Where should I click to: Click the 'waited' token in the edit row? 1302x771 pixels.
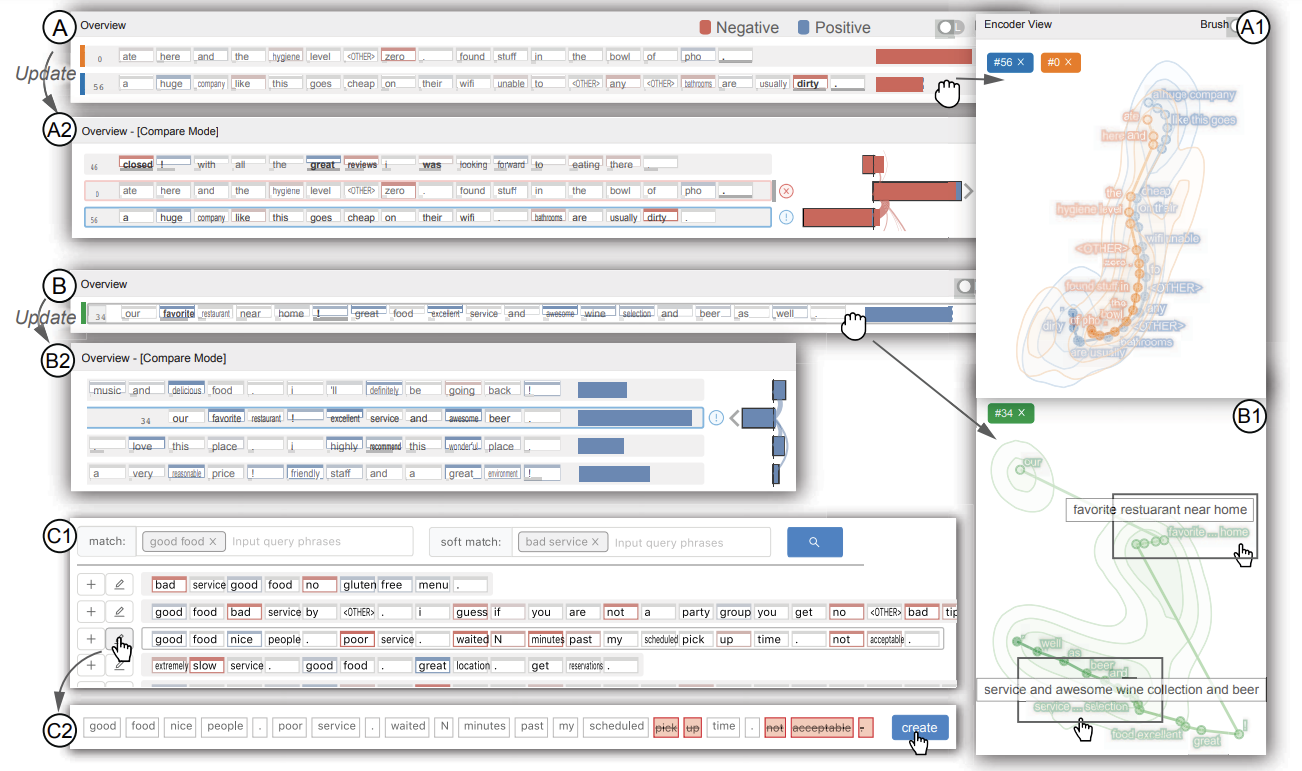409,727
